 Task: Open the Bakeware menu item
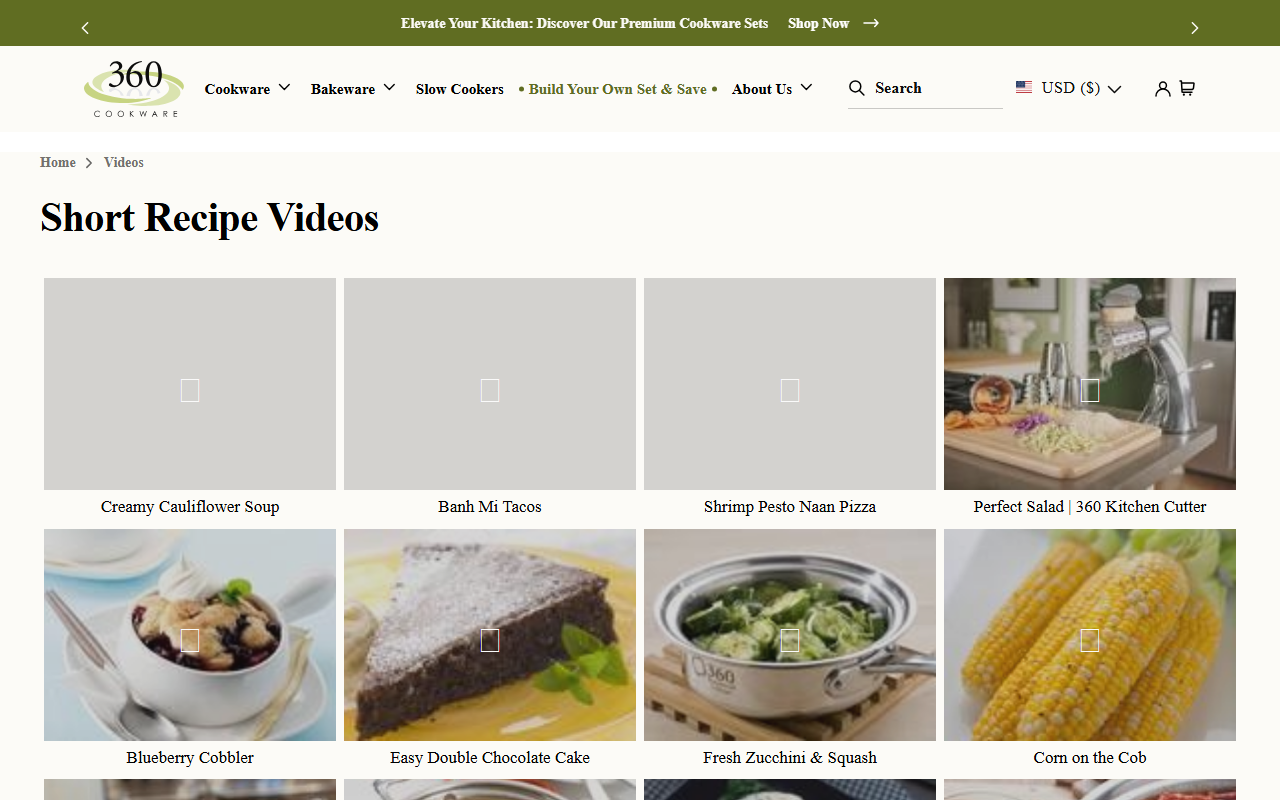[343, 89]
